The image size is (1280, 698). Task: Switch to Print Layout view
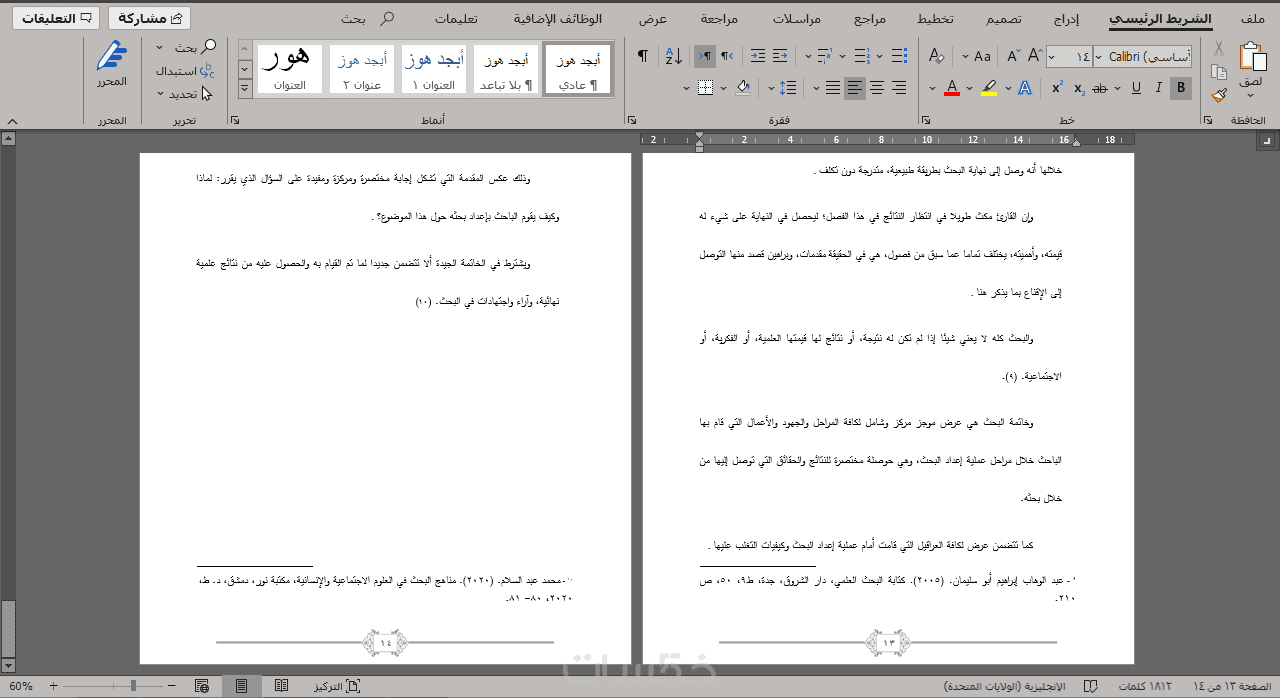point(241,686)
